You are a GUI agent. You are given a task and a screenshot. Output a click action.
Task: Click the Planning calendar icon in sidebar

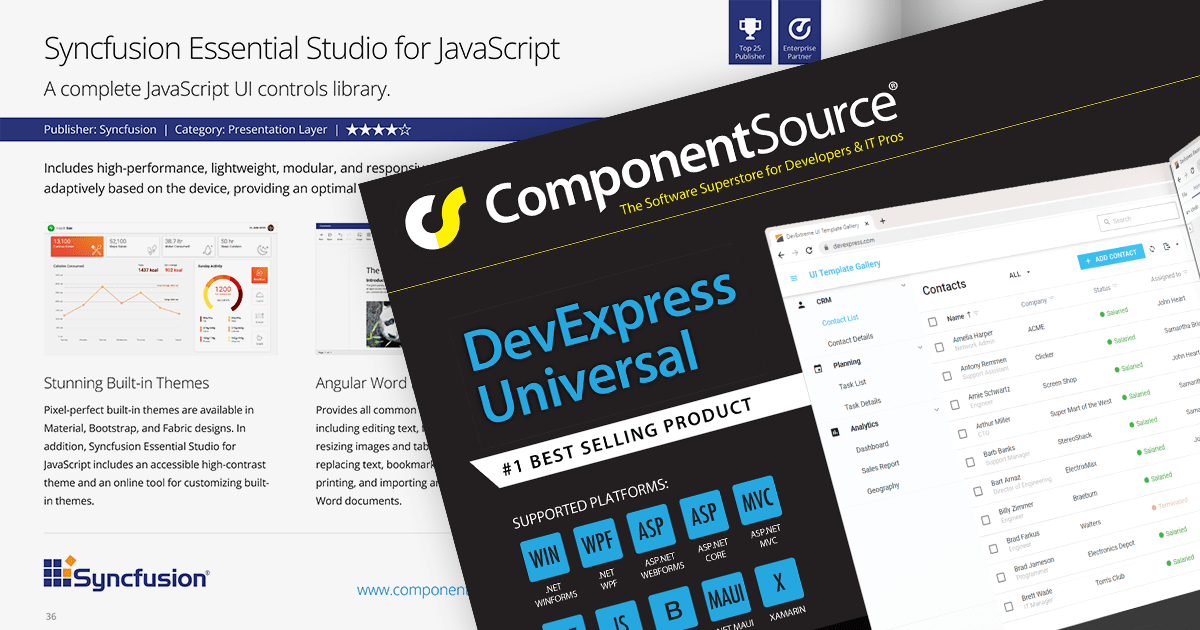[818, 368]
